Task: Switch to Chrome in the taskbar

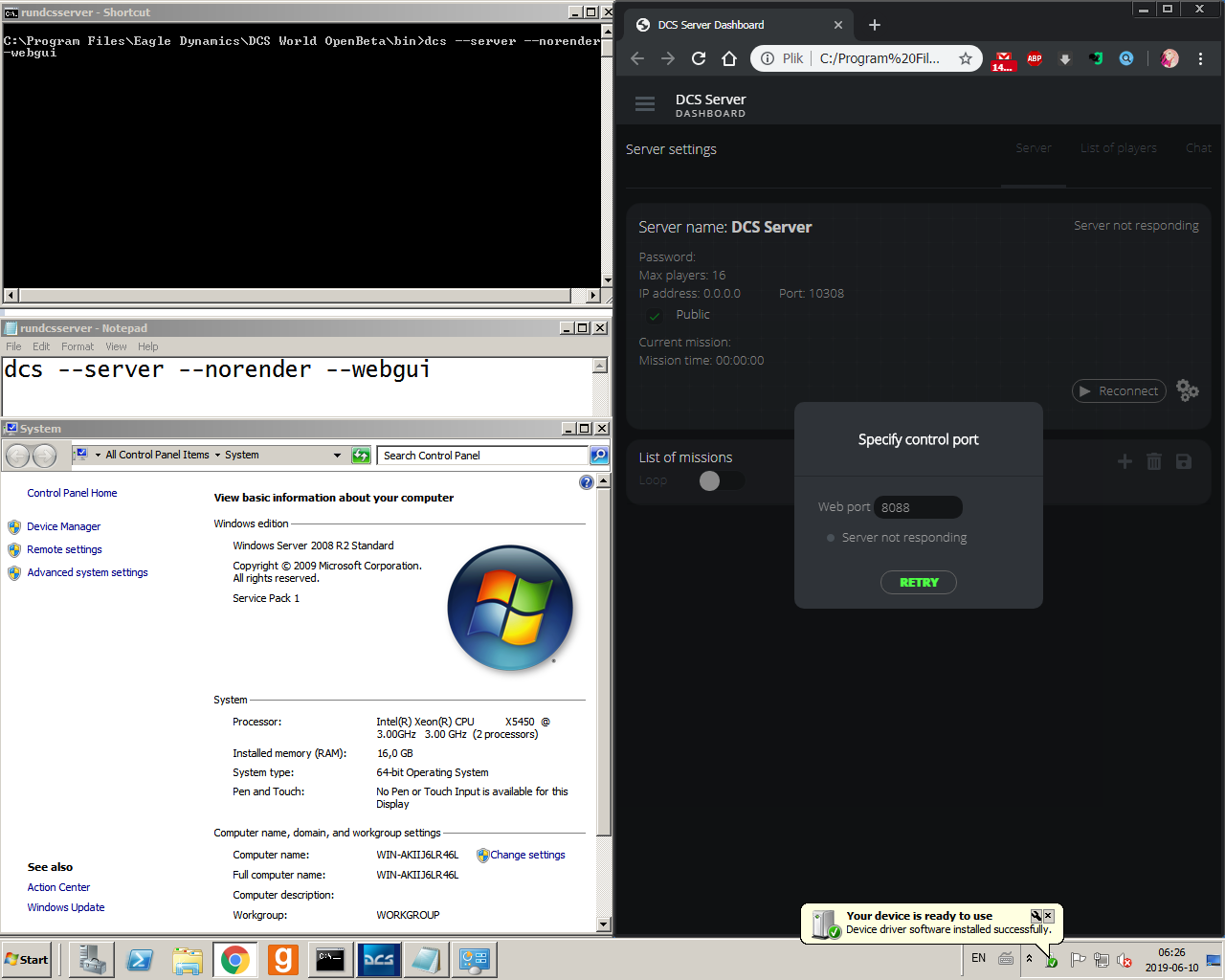Action: tap(235, 959)
